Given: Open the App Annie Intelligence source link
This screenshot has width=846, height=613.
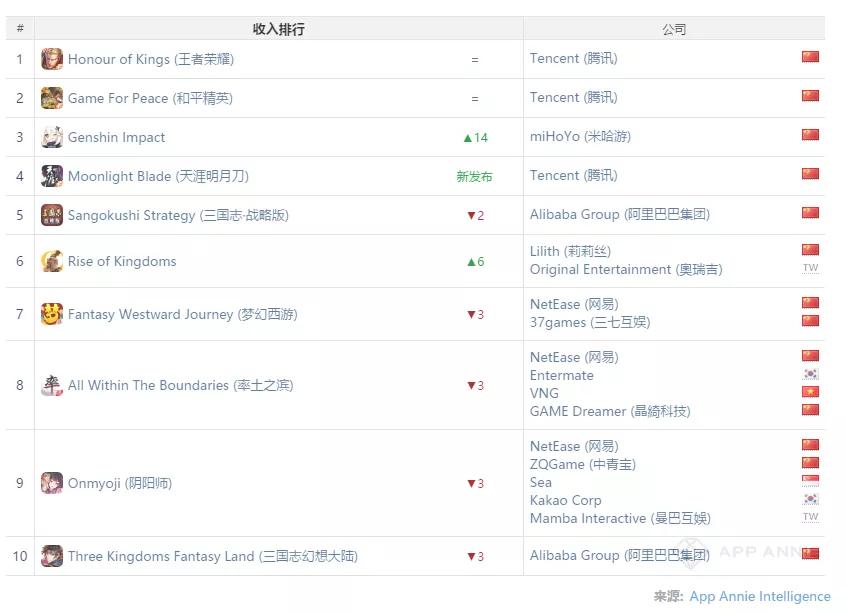Looking at the screenshot, I should [x=760, y=596].
